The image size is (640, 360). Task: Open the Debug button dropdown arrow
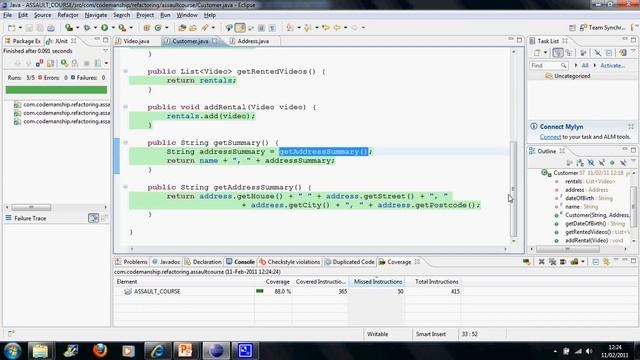[x=95, y=28]
